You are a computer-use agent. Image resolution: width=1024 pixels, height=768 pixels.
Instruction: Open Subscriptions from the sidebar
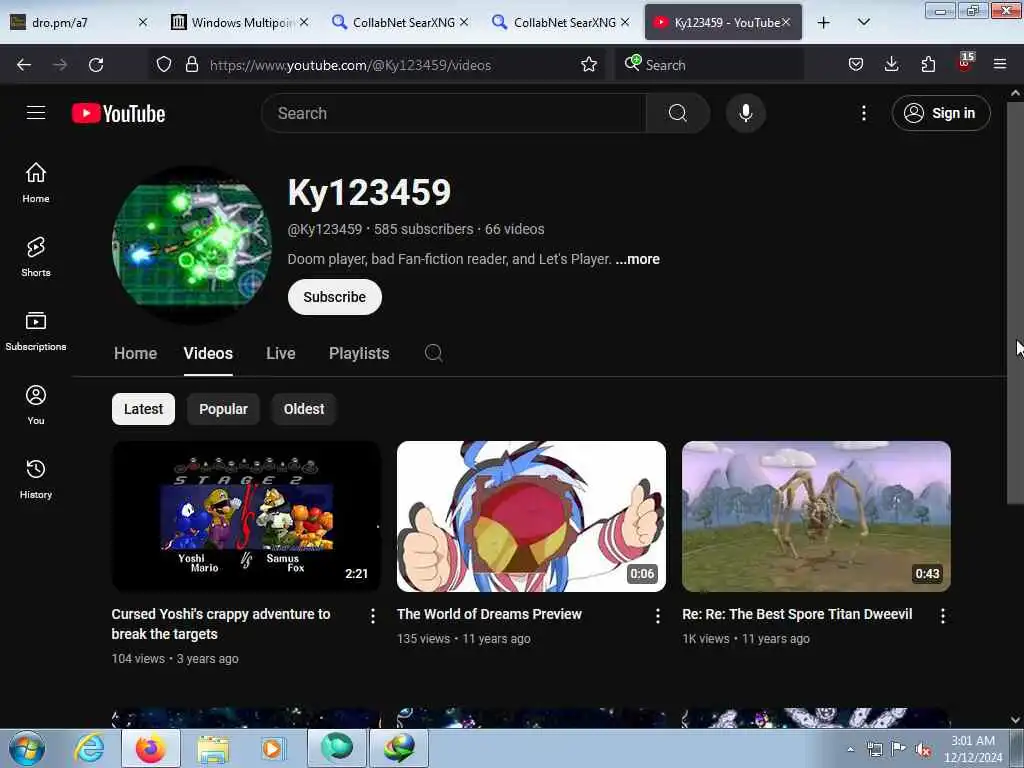pos(36,331)
